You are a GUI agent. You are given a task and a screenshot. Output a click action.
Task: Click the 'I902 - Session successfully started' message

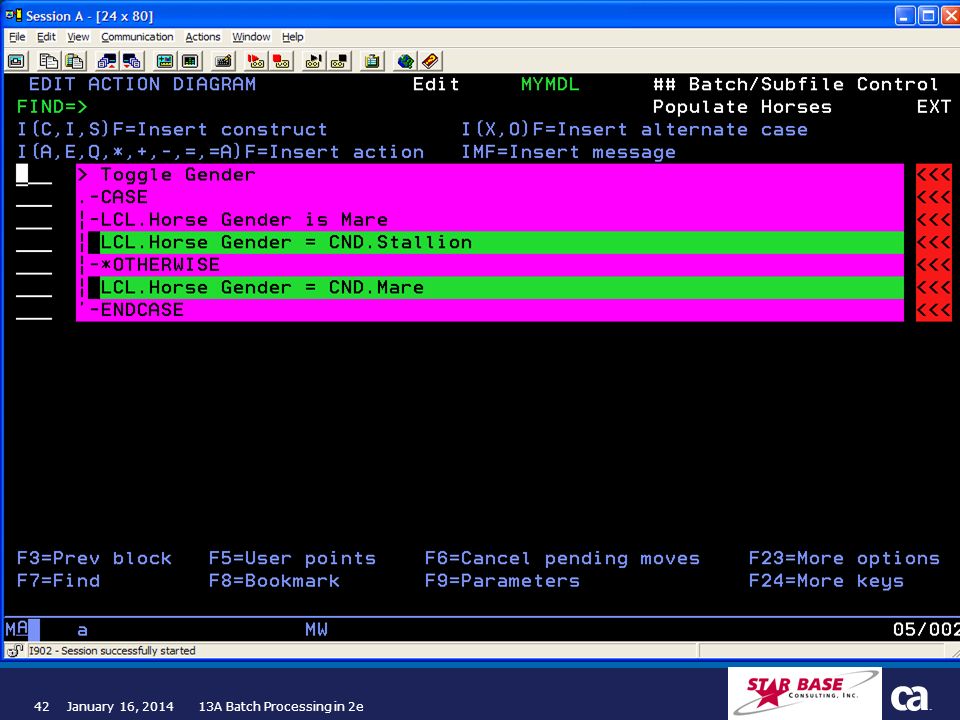coord(112,651)
